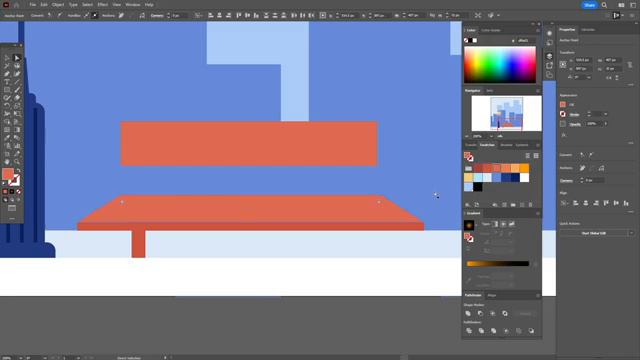
Task: Click Exclude shape mode in Pathfinder
Action: (505, 313)
